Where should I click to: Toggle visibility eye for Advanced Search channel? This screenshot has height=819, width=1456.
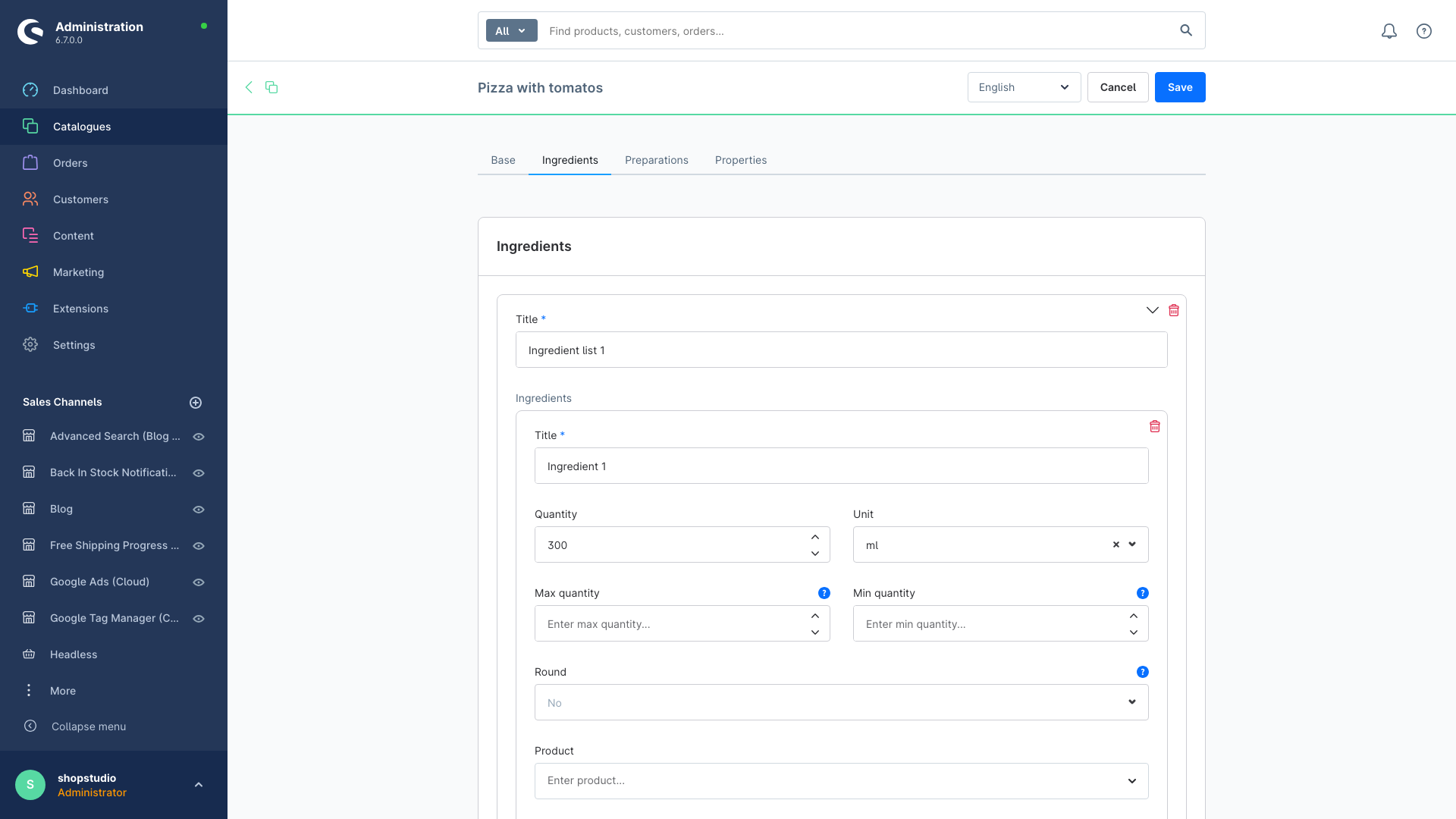click(x=199, y=437)
